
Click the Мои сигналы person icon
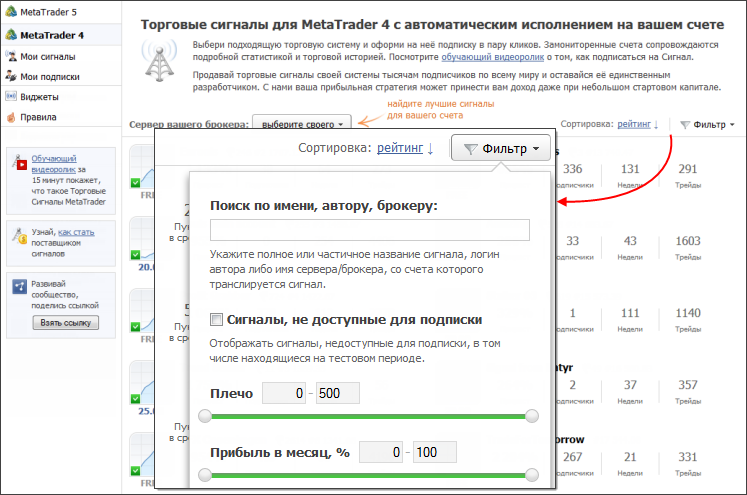11,56
